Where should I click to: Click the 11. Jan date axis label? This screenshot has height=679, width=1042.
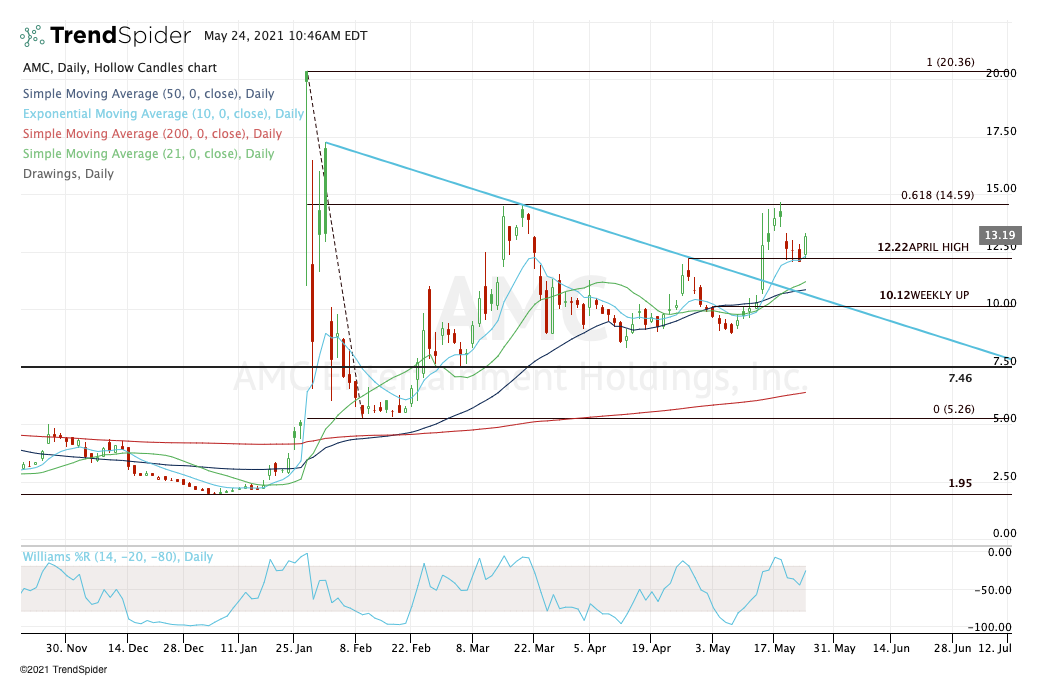238,648
